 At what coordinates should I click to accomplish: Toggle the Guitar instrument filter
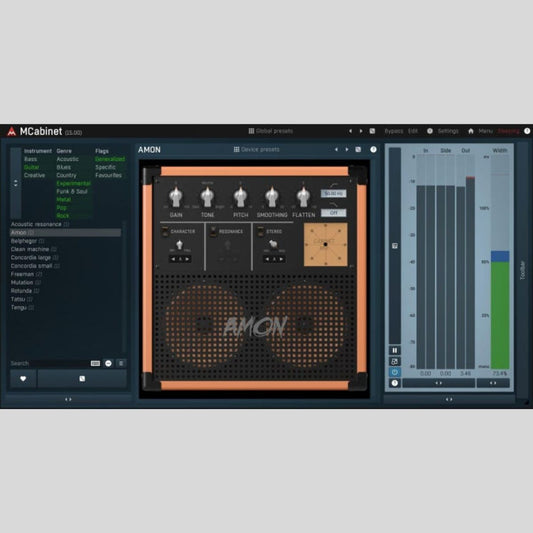pos(31,167)
